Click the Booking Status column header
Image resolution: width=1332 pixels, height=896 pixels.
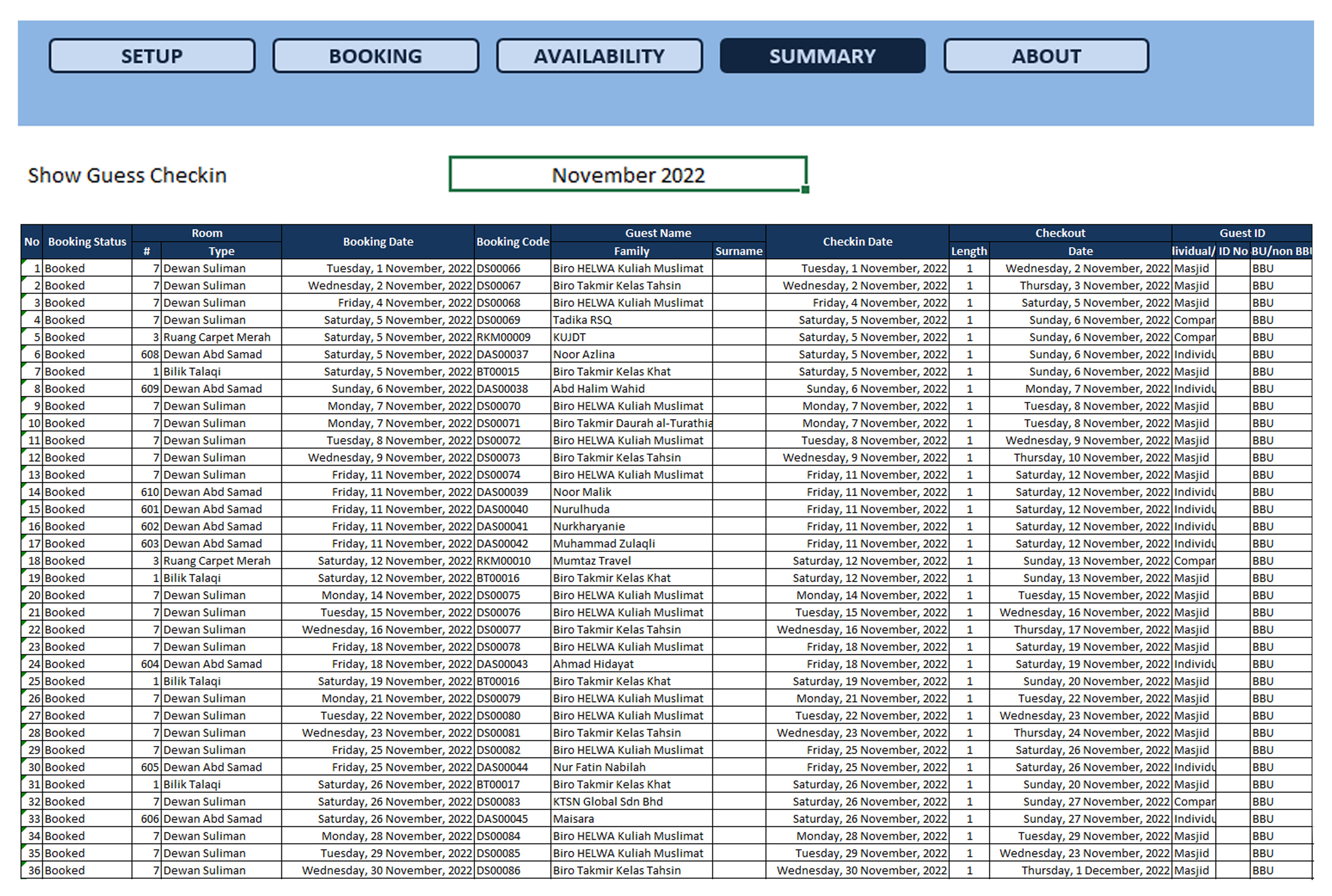pyautogui.click(x=87, y=242)
